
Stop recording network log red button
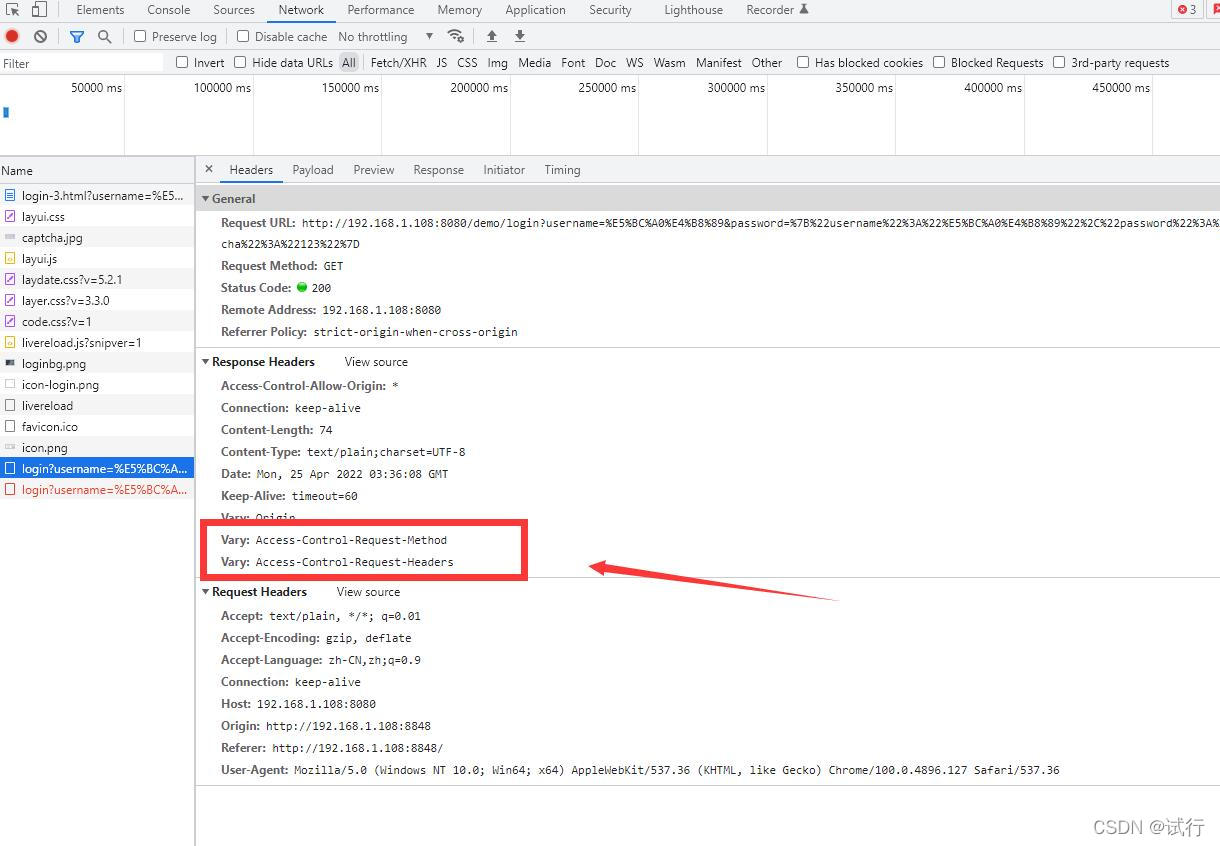[x=12, y=36]
